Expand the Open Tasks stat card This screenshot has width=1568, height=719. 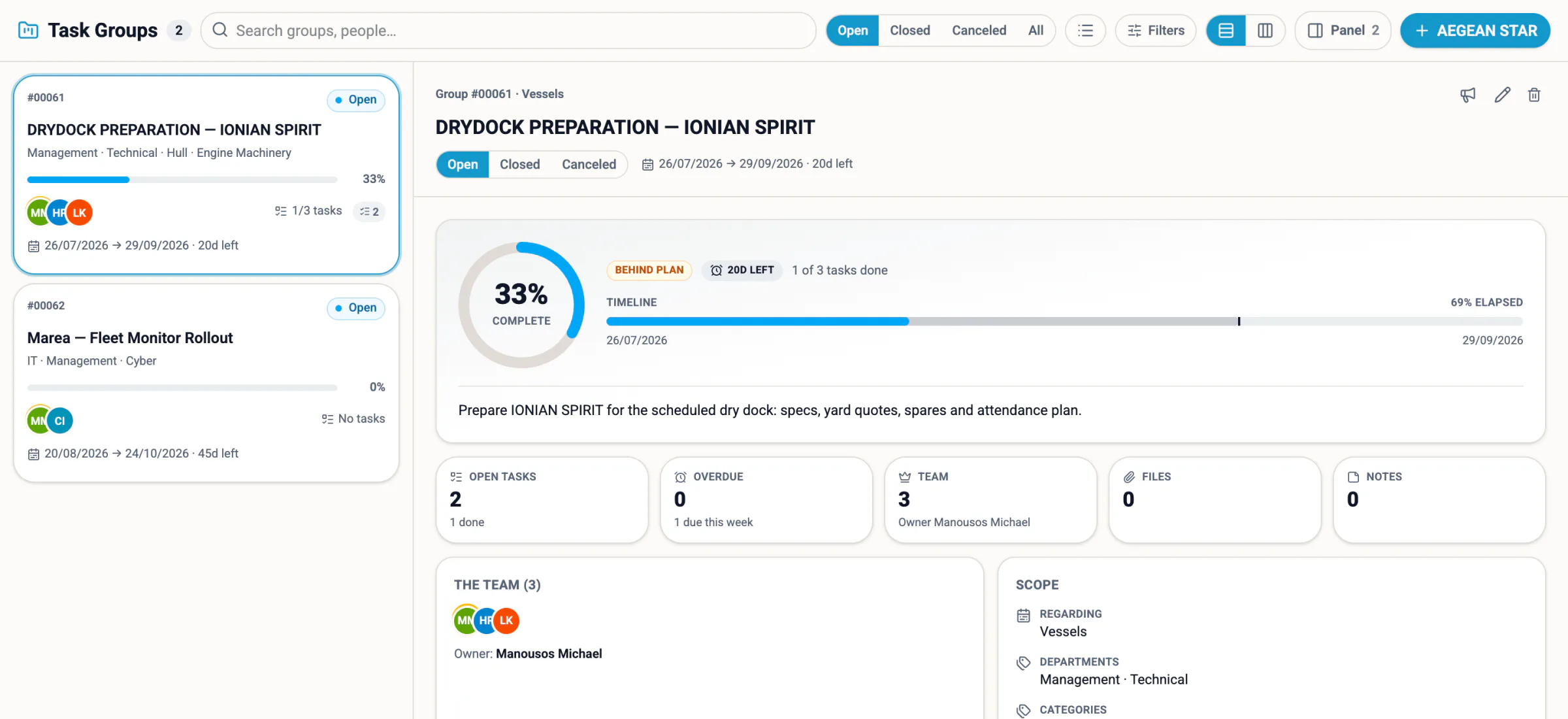pos(542,500)
